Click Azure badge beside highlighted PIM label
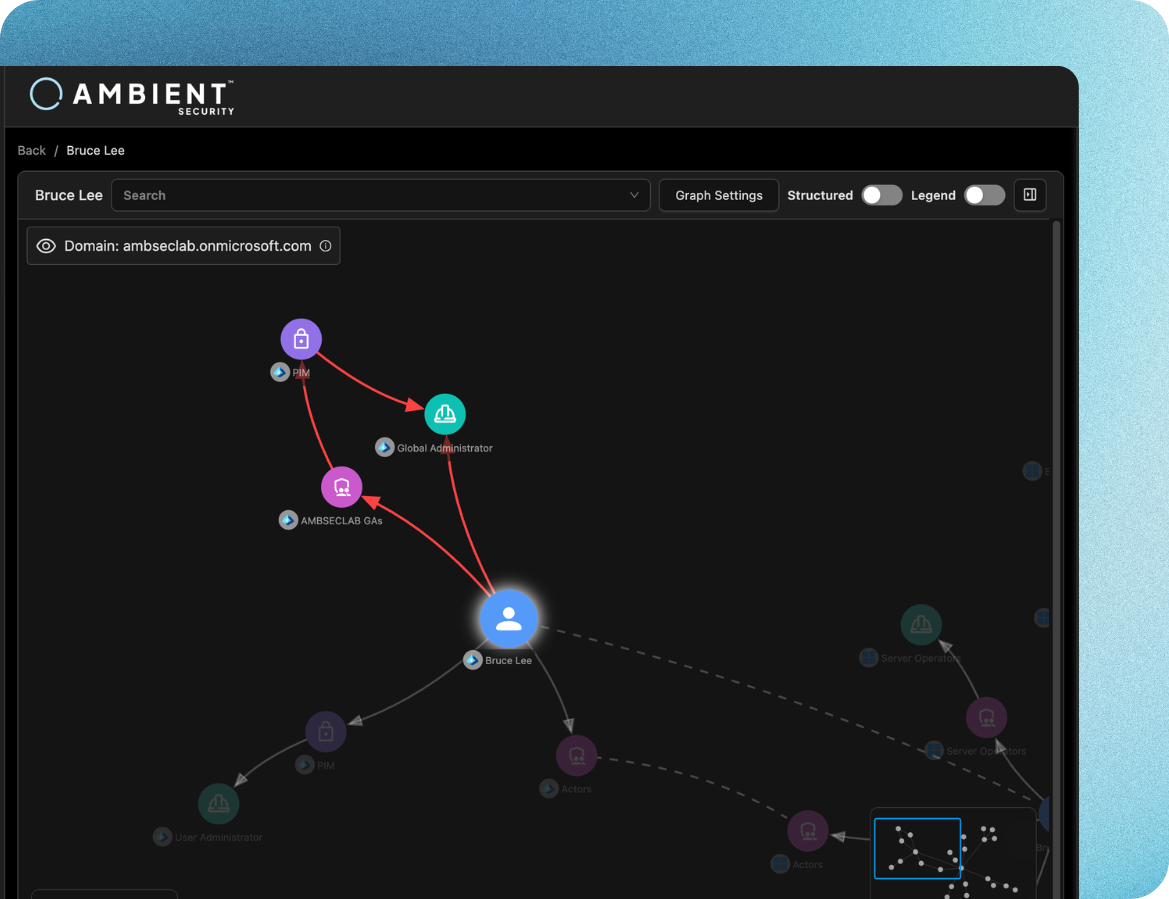The height and width of the screenshot is (899, 1169). coord(280,372)
